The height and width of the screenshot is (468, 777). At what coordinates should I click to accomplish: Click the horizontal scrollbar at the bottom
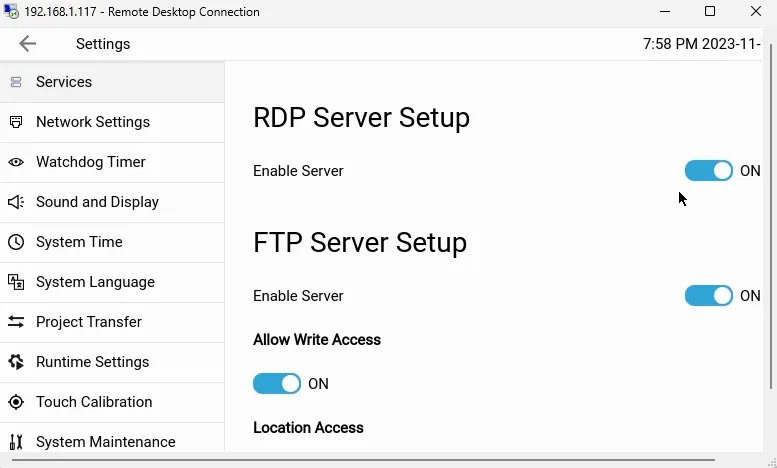coord(360,461)
